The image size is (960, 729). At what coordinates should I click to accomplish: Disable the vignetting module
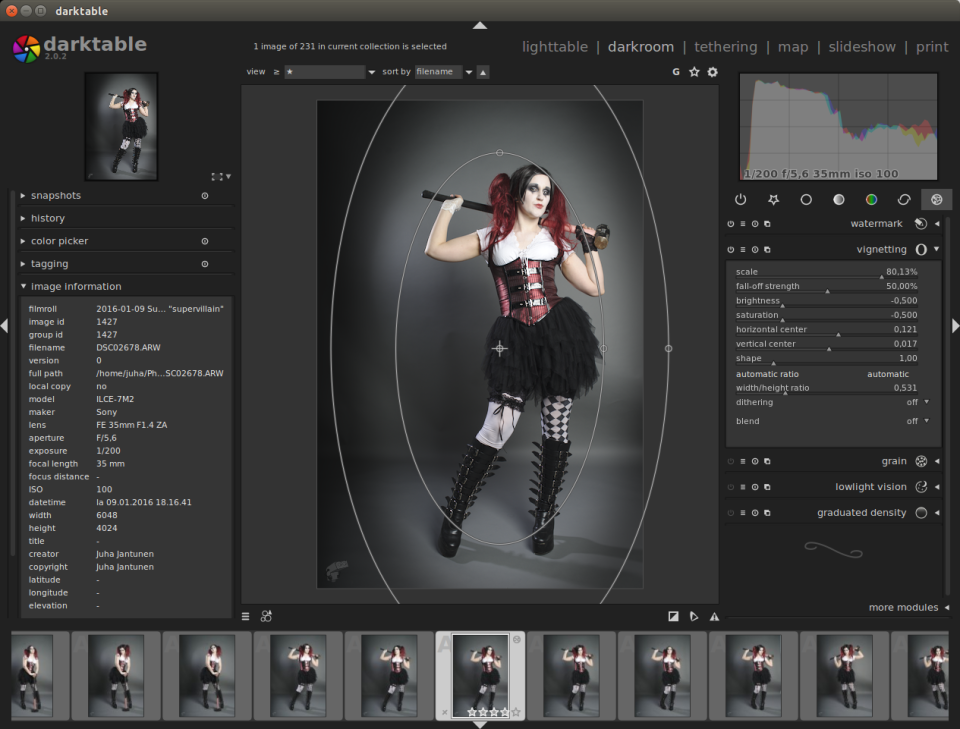pos(730,250)
